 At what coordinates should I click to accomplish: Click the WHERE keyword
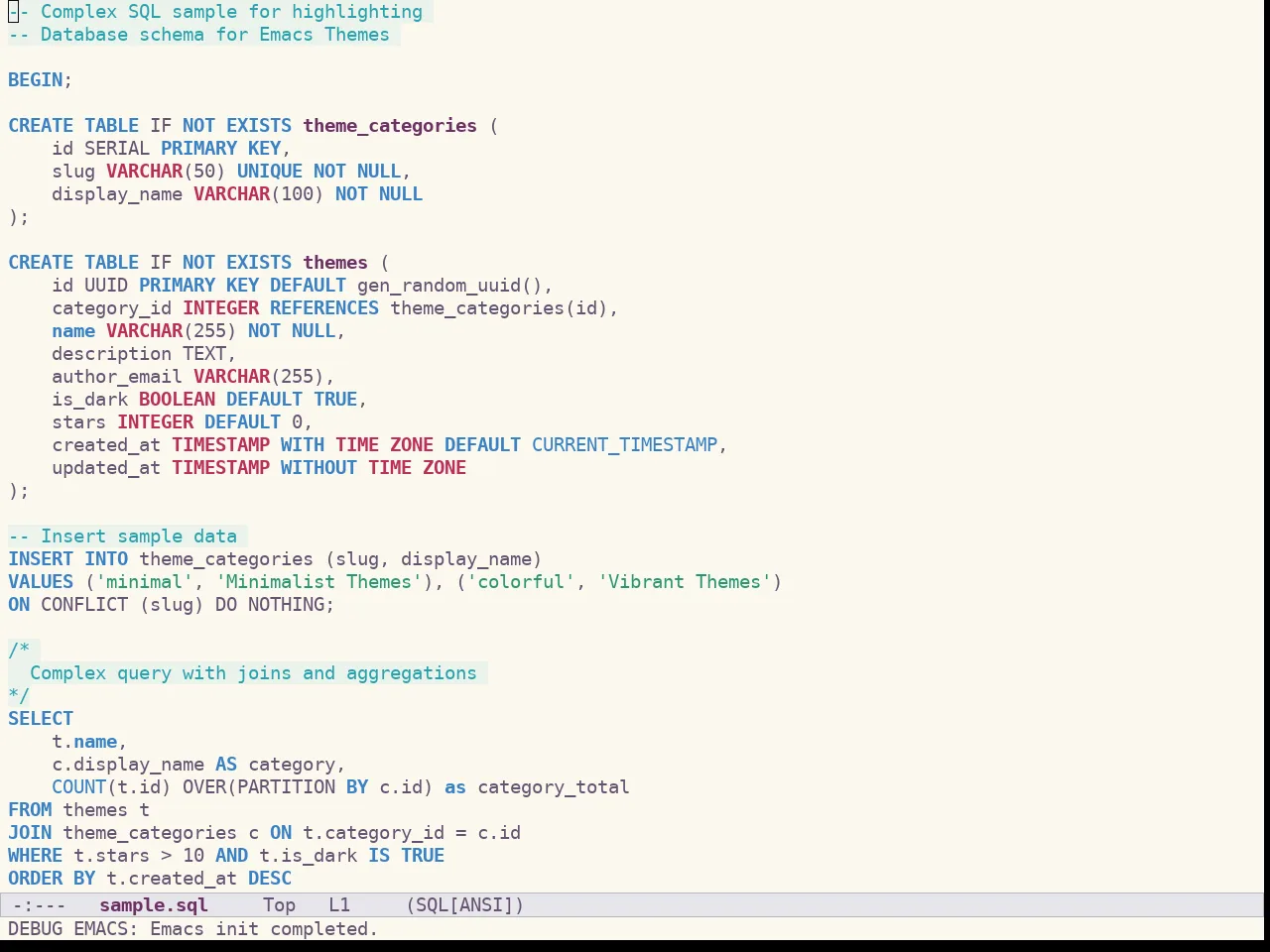coord(36,856)
